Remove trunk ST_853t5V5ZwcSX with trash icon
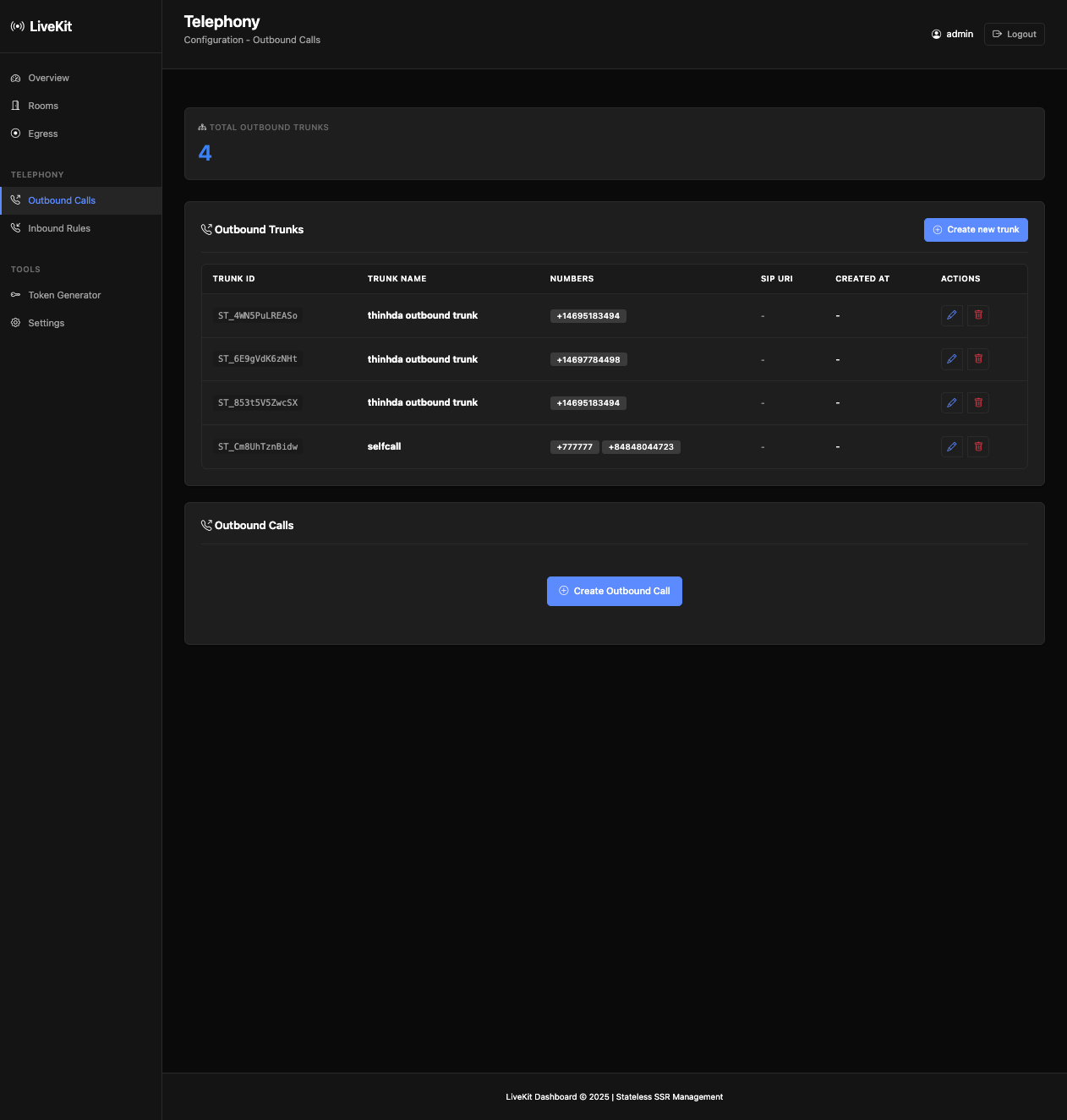The width and height of the screenshot is (1067, 1120). click(978, 403)
